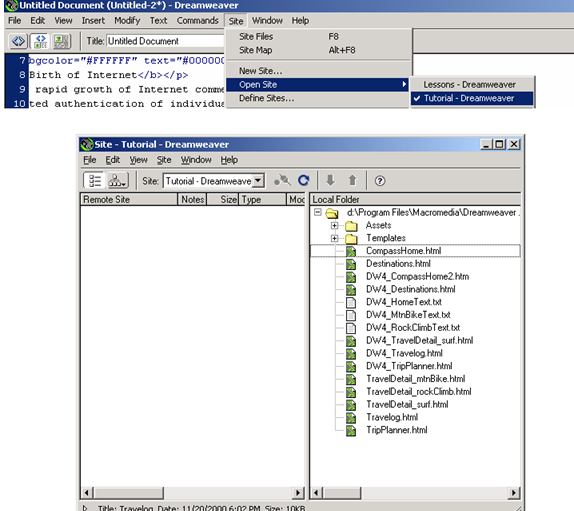Select DW4_TripPlanner.html file
The image size is (574, 511).
point(409,366)
